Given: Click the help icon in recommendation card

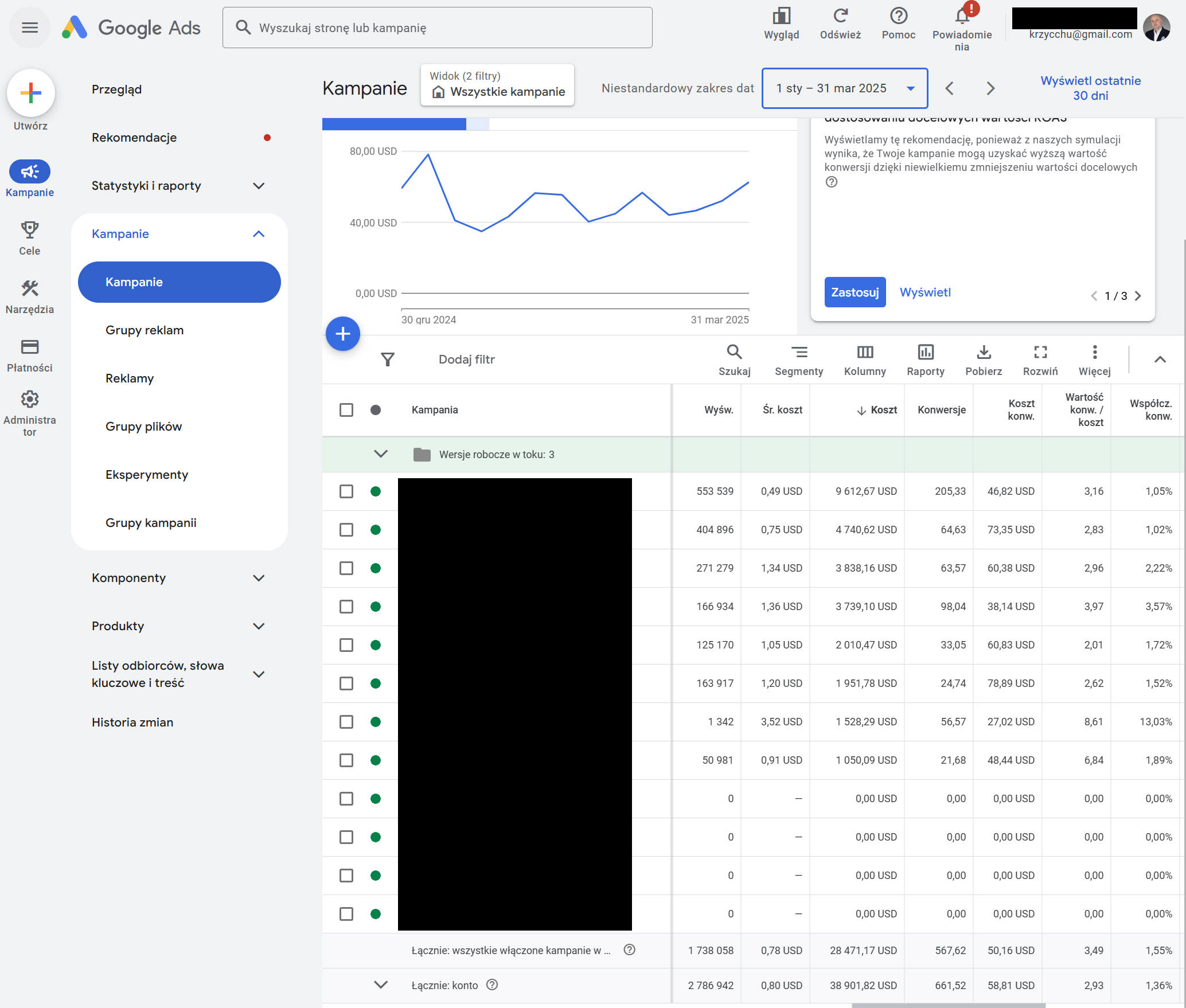Looking at the screenshot, I should click(x=832, y=182).
